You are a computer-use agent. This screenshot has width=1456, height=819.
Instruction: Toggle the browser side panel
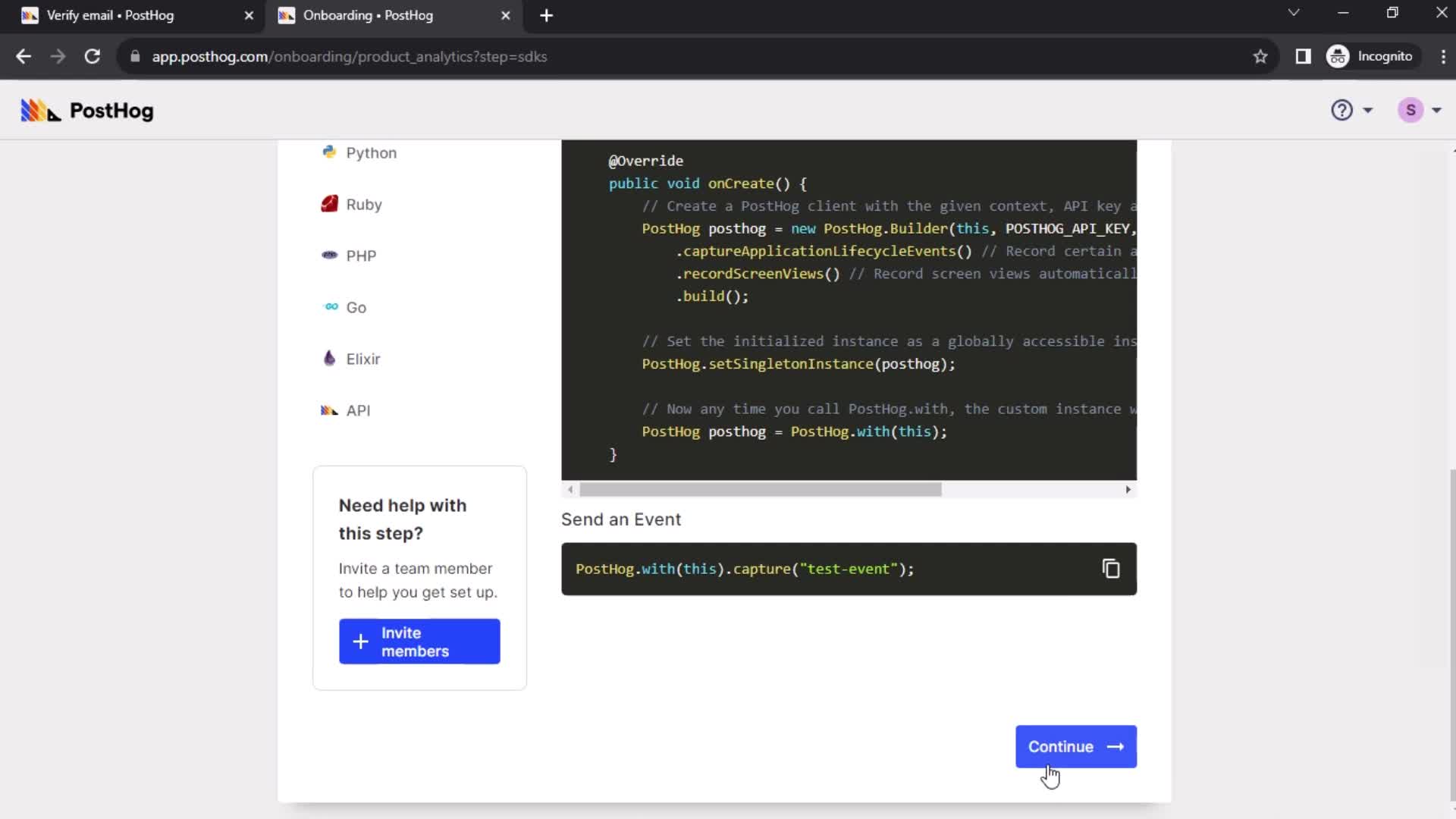(1303, 56)
